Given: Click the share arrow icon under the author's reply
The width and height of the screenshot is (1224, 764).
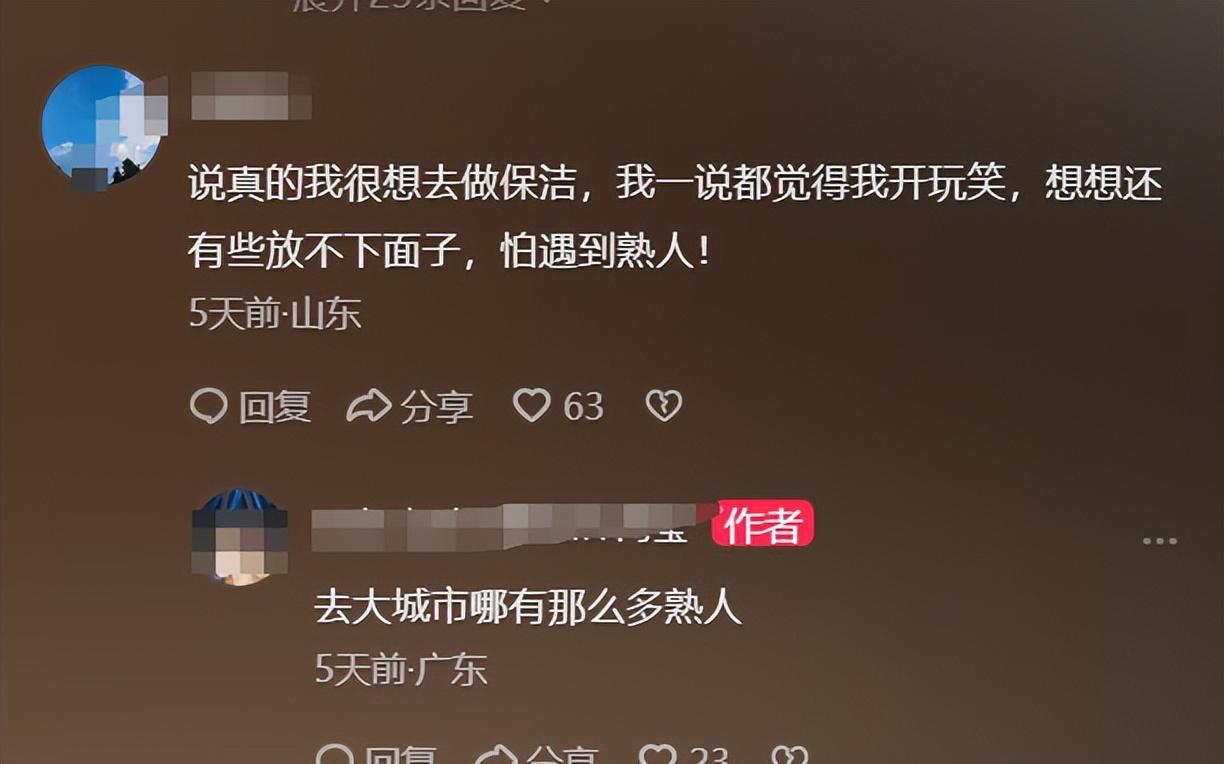Looking at the screenshot, I should click(x=495, y=755).
